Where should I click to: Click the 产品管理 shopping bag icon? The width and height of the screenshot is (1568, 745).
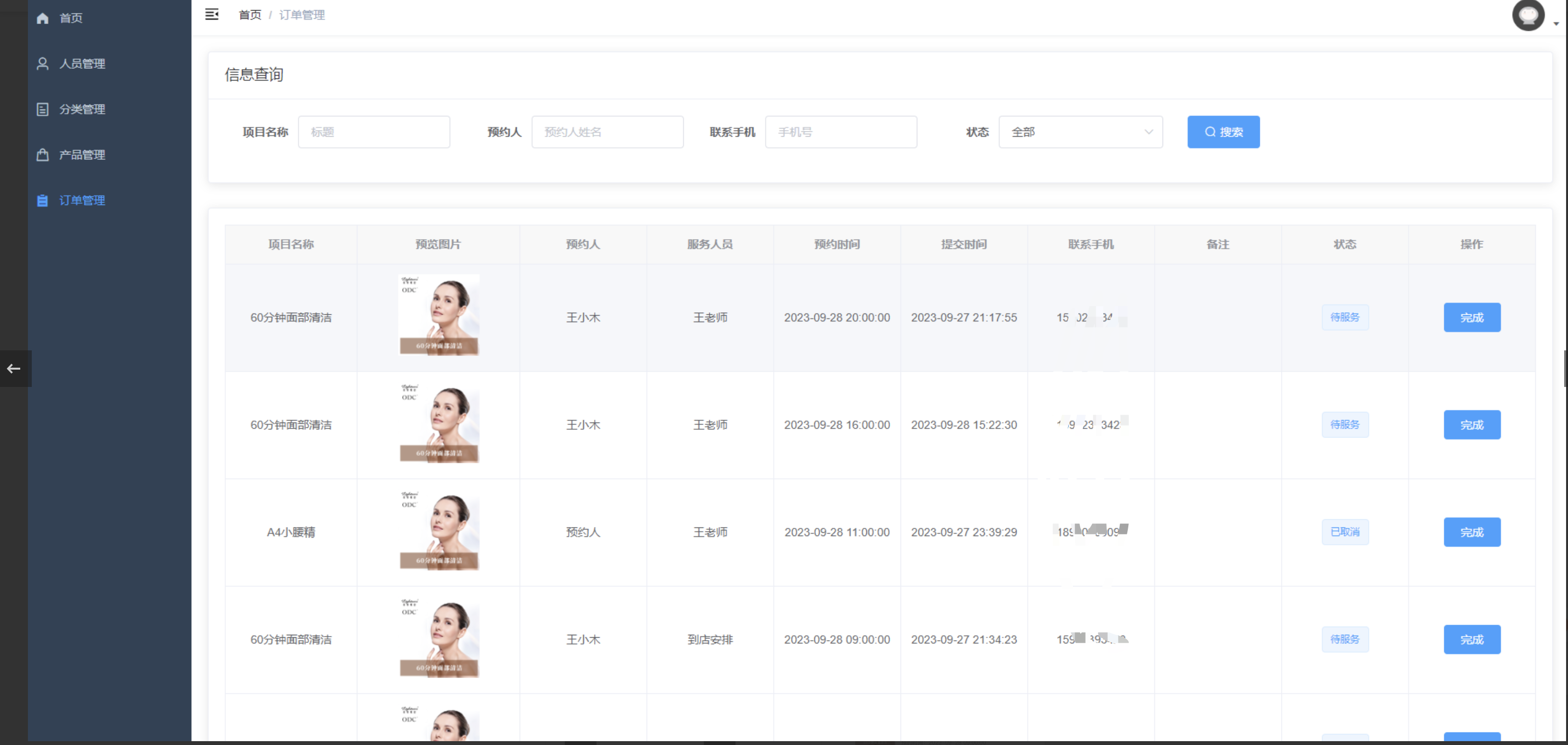pos(42,155)
